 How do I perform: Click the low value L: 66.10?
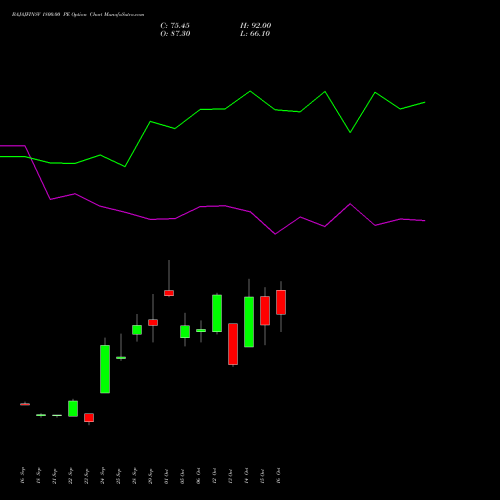[255, 34]
